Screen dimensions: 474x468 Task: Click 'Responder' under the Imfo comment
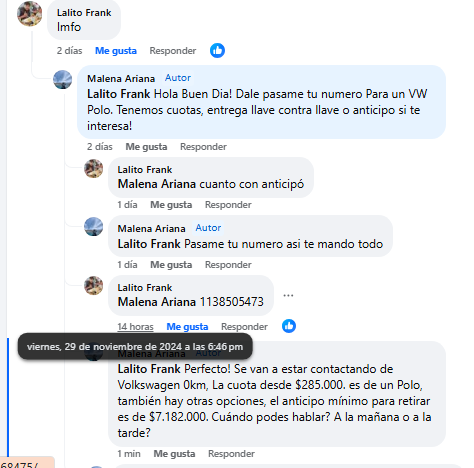tap(173, 51)
